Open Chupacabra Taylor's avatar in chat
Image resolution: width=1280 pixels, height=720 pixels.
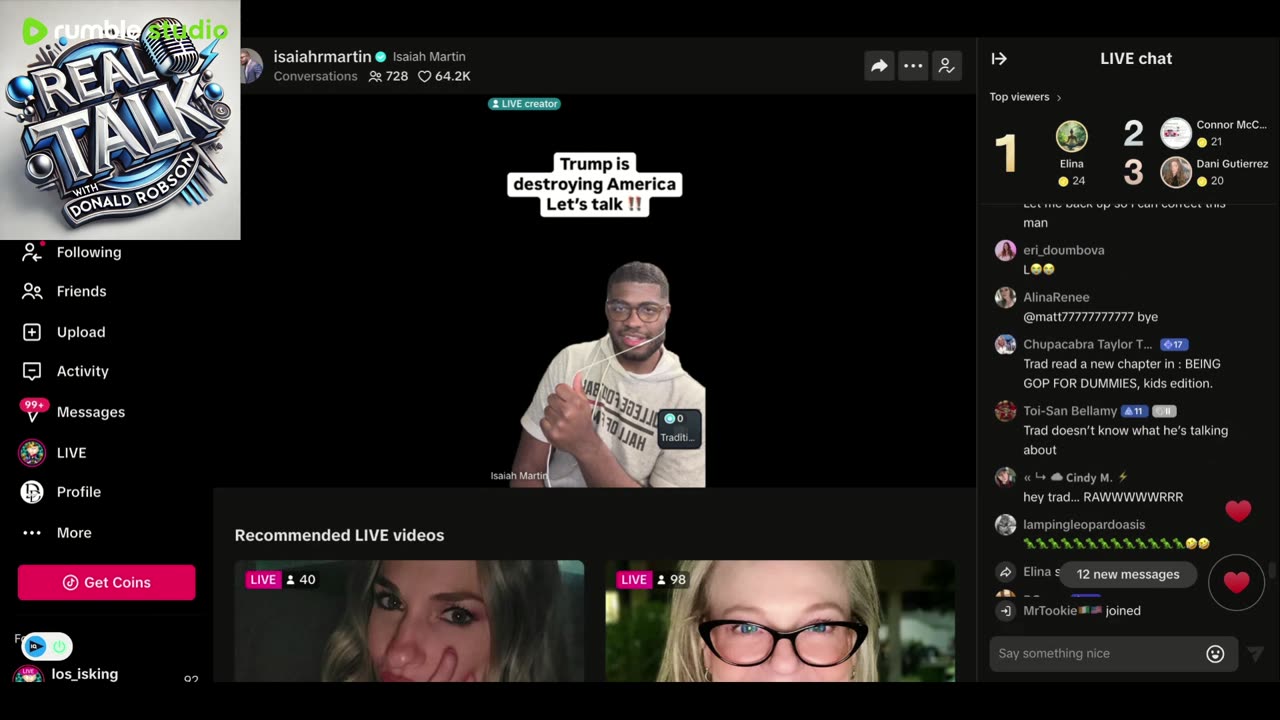[1005, 345]
